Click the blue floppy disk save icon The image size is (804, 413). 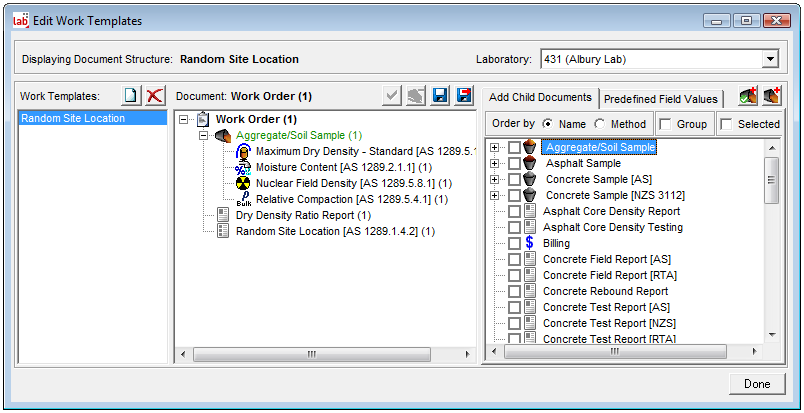point(440,95)
